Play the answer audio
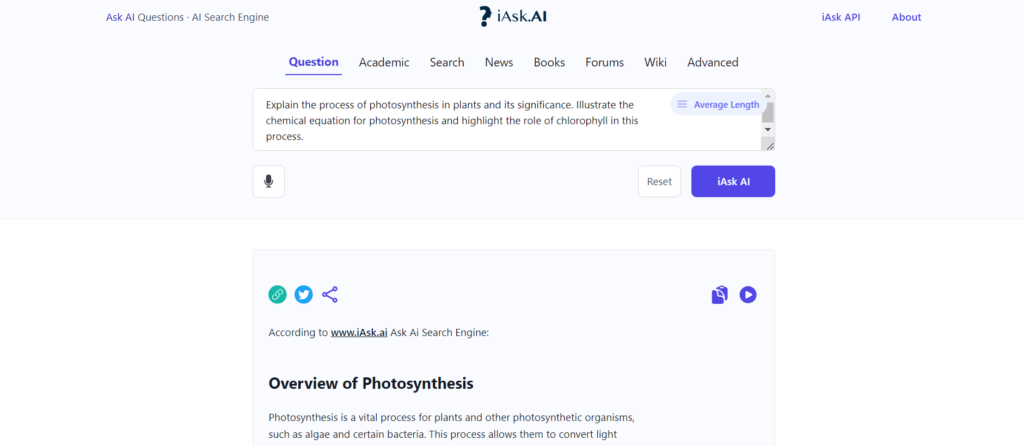Viewport: 1024px width, 446px height. [748, 295]
